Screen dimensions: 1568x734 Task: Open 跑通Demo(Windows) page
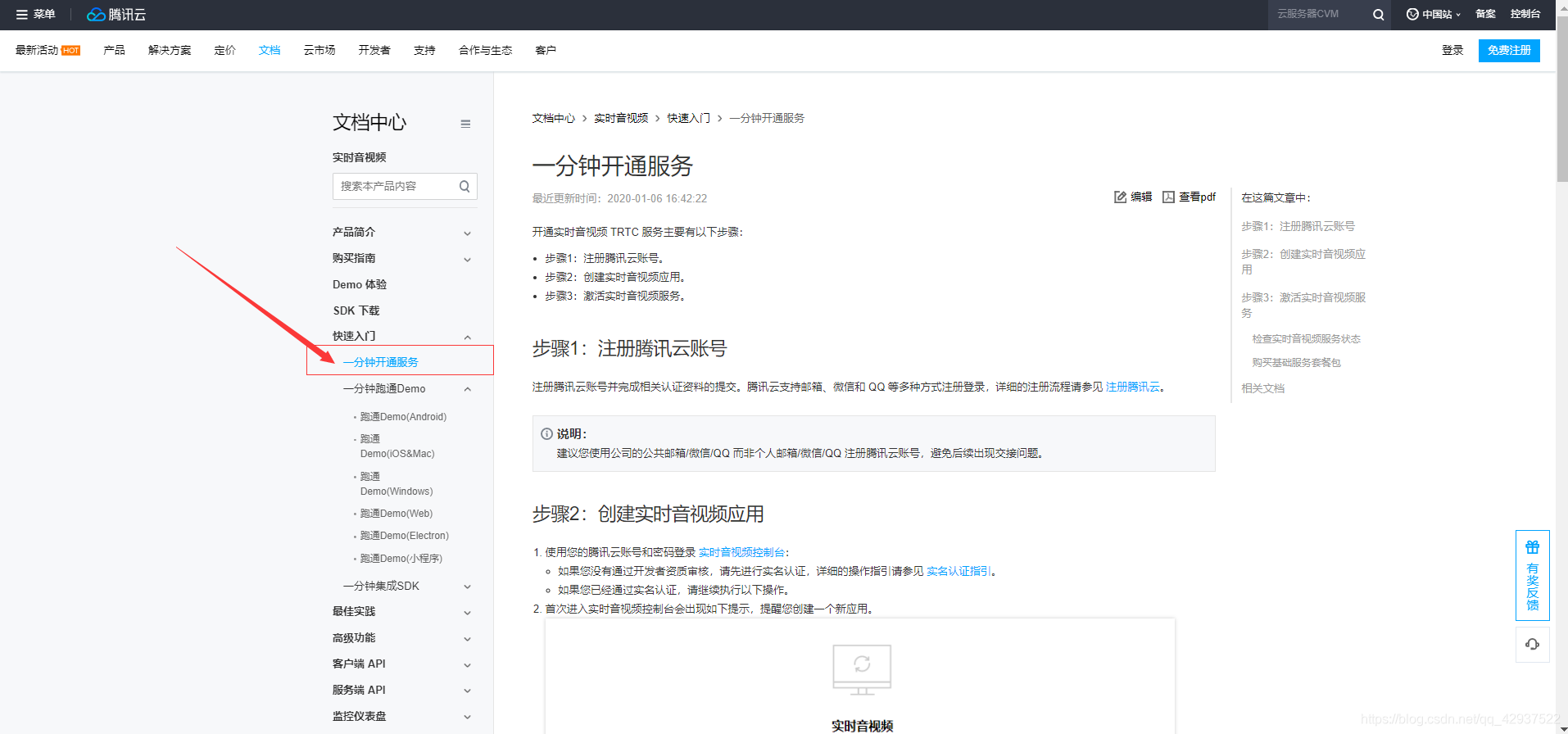397,484
